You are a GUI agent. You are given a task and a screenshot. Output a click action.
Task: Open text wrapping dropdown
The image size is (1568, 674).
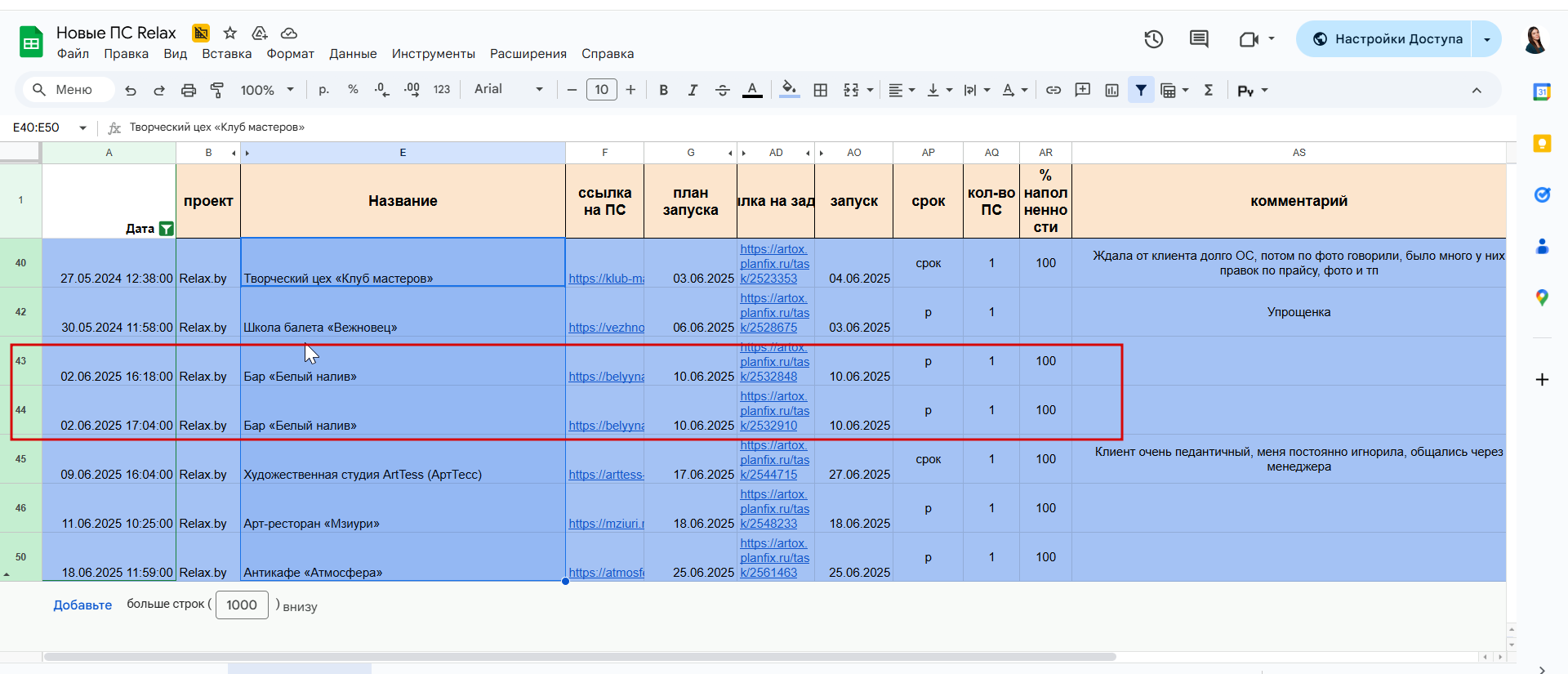tap(977, 90)
